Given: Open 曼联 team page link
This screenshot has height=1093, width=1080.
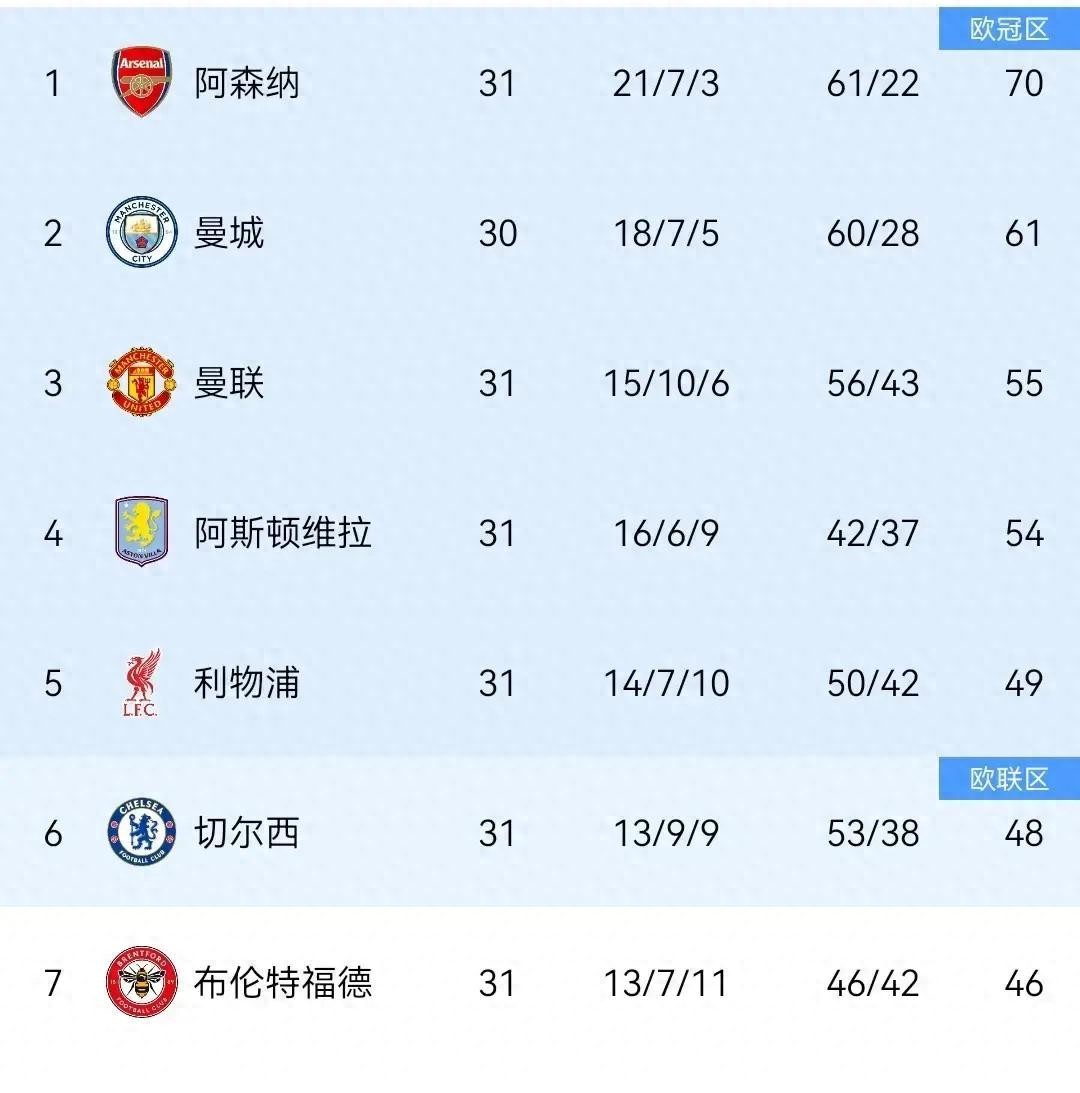Looking at the screenshot, I should 229,383.
